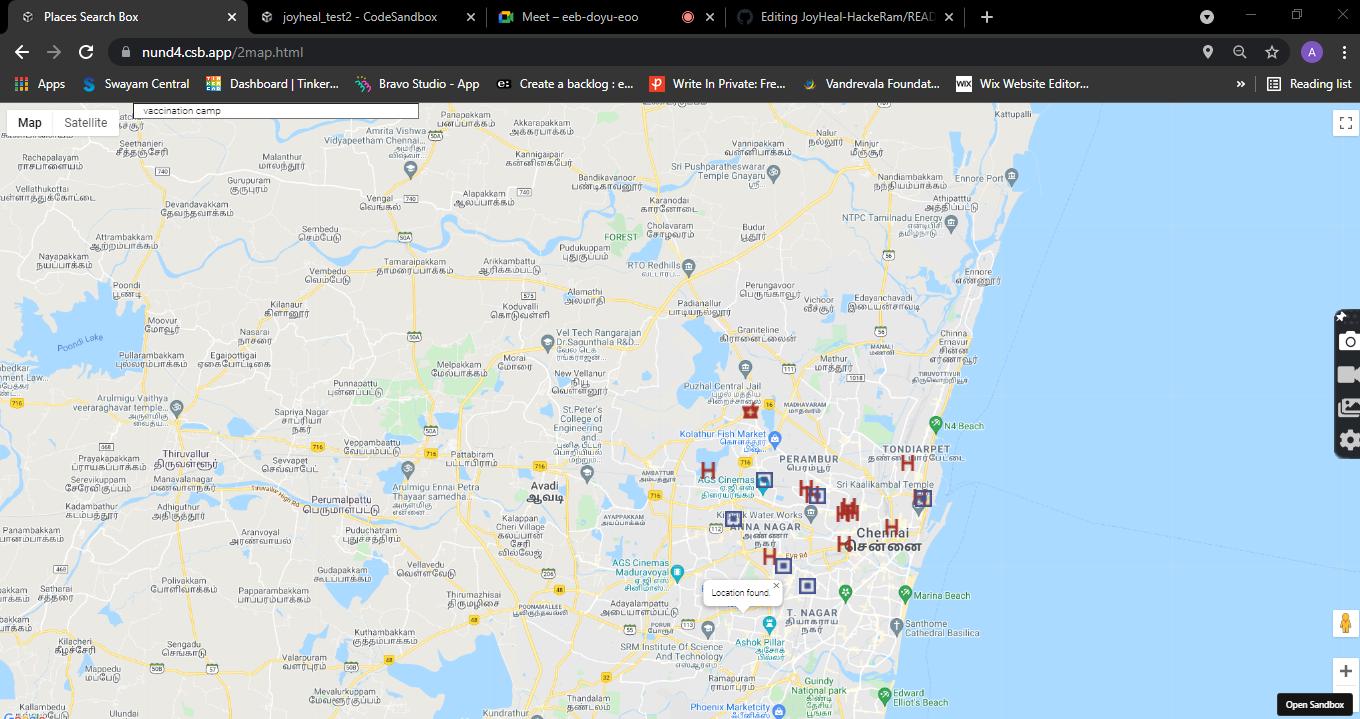Open Sandbox button at bottom right
The height and width of the screenshot is (719, 1360).
coord(1314,705)
